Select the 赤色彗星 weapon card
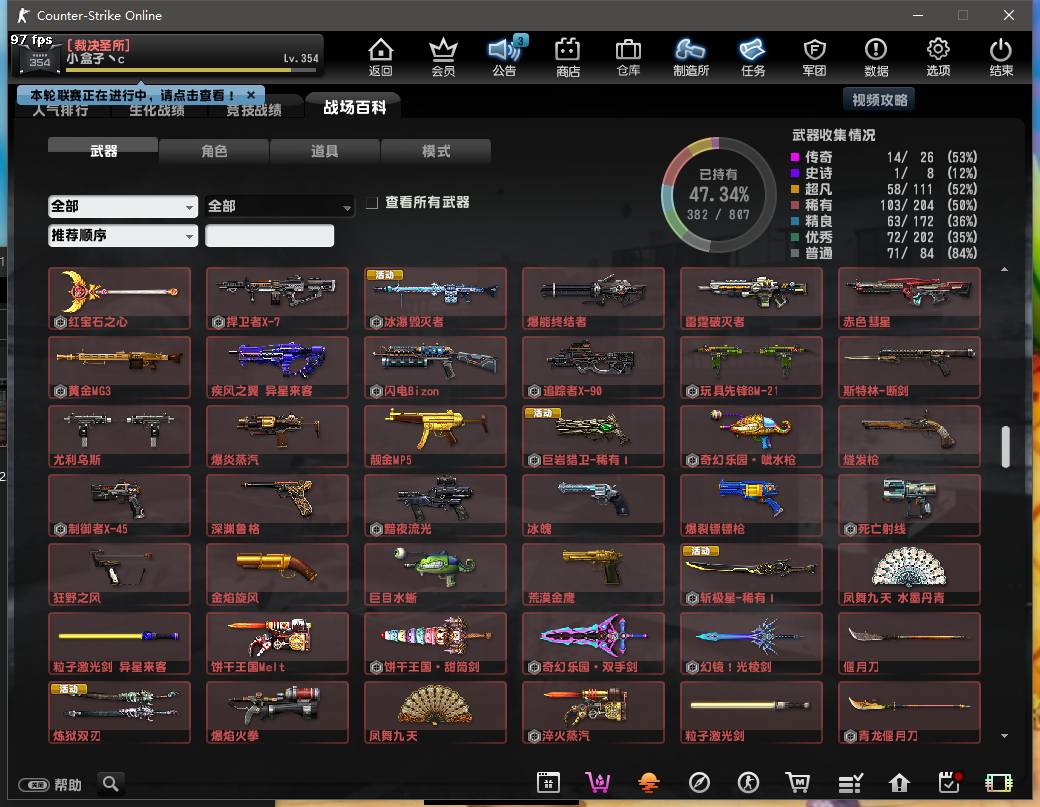 click(909, 298)
